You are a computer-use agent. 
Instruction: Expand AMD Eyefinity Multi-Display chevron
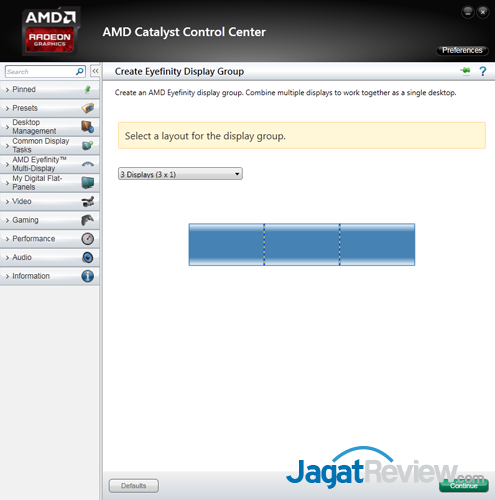pos(7,164)
